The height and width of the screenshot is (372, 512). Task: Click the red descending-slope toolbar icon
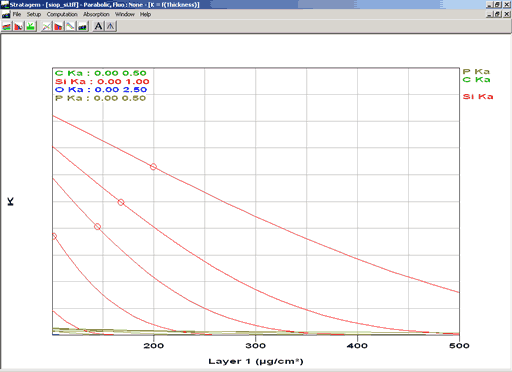tap(18, 26)
